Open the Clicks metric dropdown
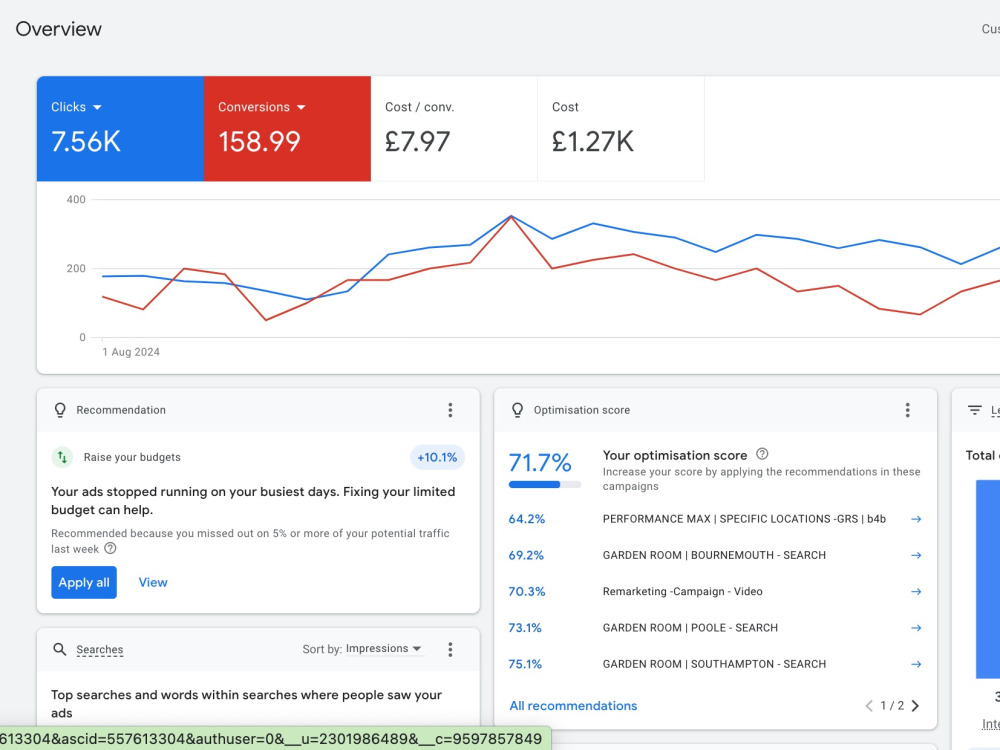 click(x=77, y=107)
